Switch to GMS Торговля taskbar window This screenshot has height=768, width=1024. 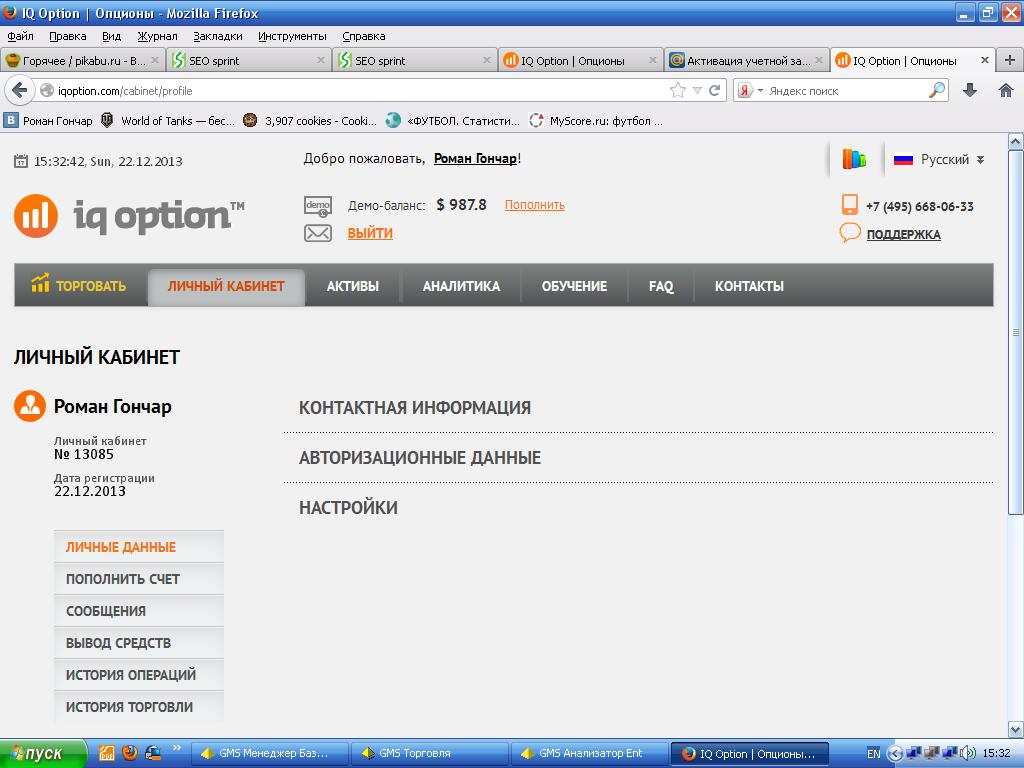tap(430, 753)
